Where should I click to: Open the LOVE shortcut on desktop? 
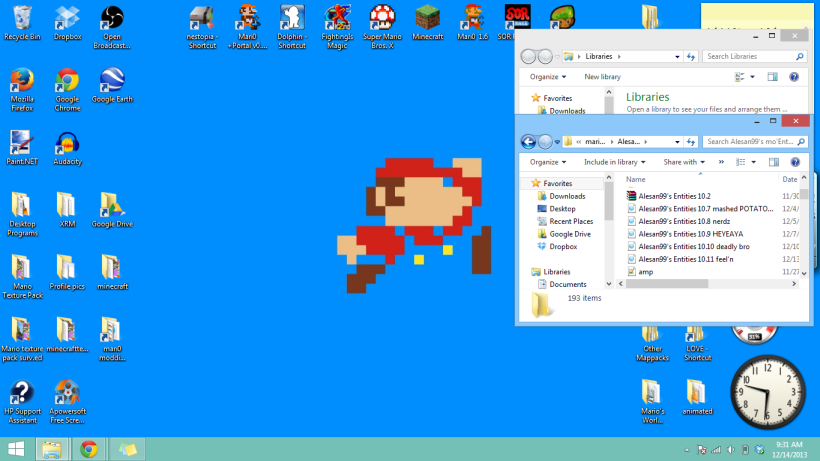click(x=697, y=345)
